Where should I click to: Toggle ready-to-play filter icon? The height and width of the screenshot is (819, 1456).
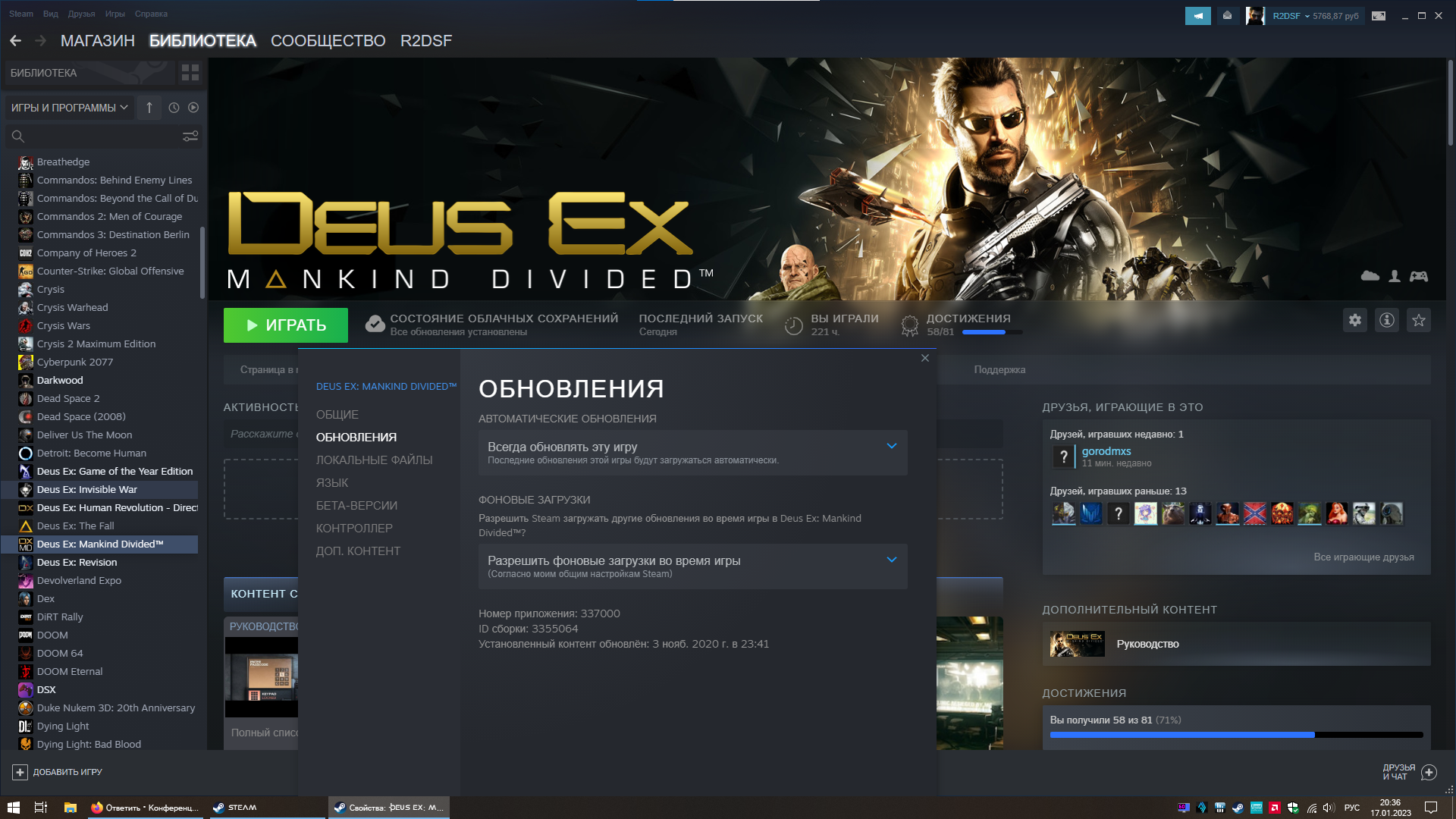pyautogui.click(x=193, y=108)
